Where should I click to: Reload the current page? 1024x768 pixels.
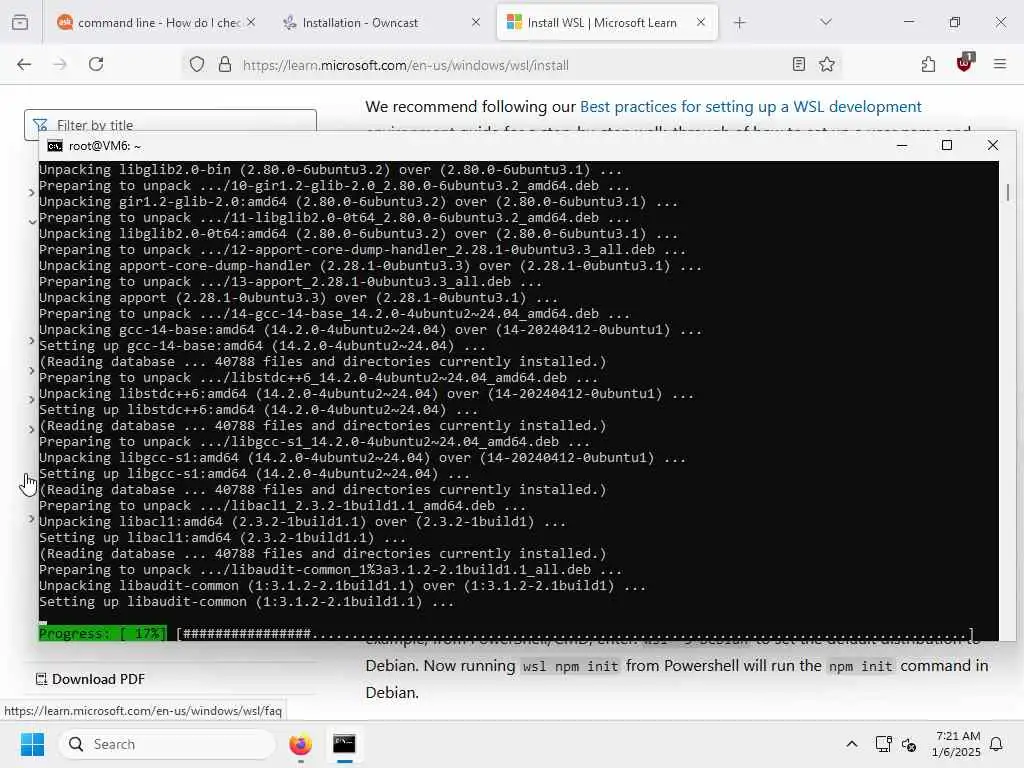click(x=96, y=64)
